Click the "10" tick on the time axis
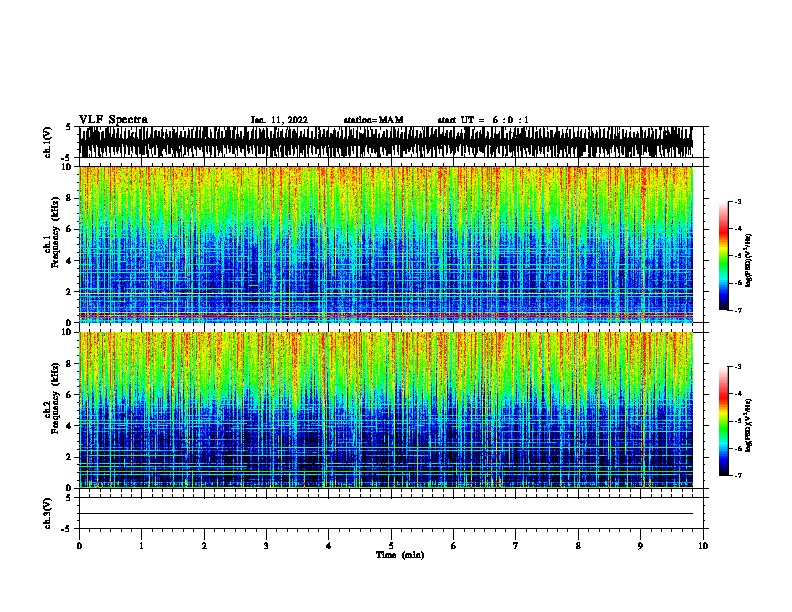 tap(703, 546)
